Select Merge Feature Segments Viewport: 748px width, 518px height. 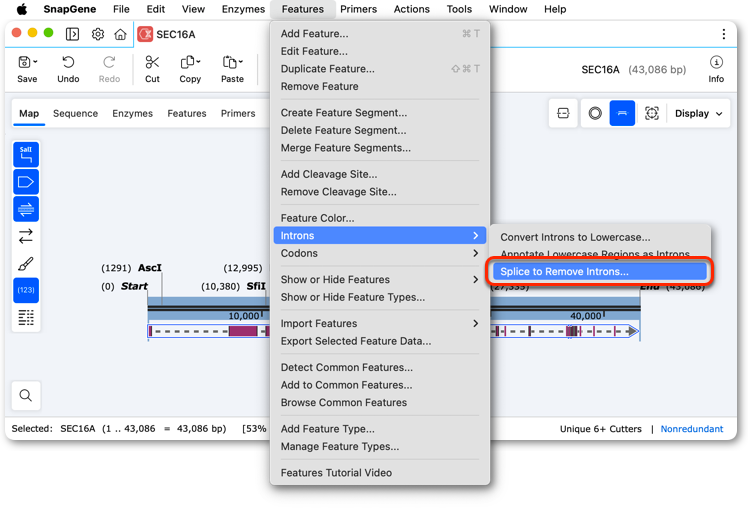point(380,148)
